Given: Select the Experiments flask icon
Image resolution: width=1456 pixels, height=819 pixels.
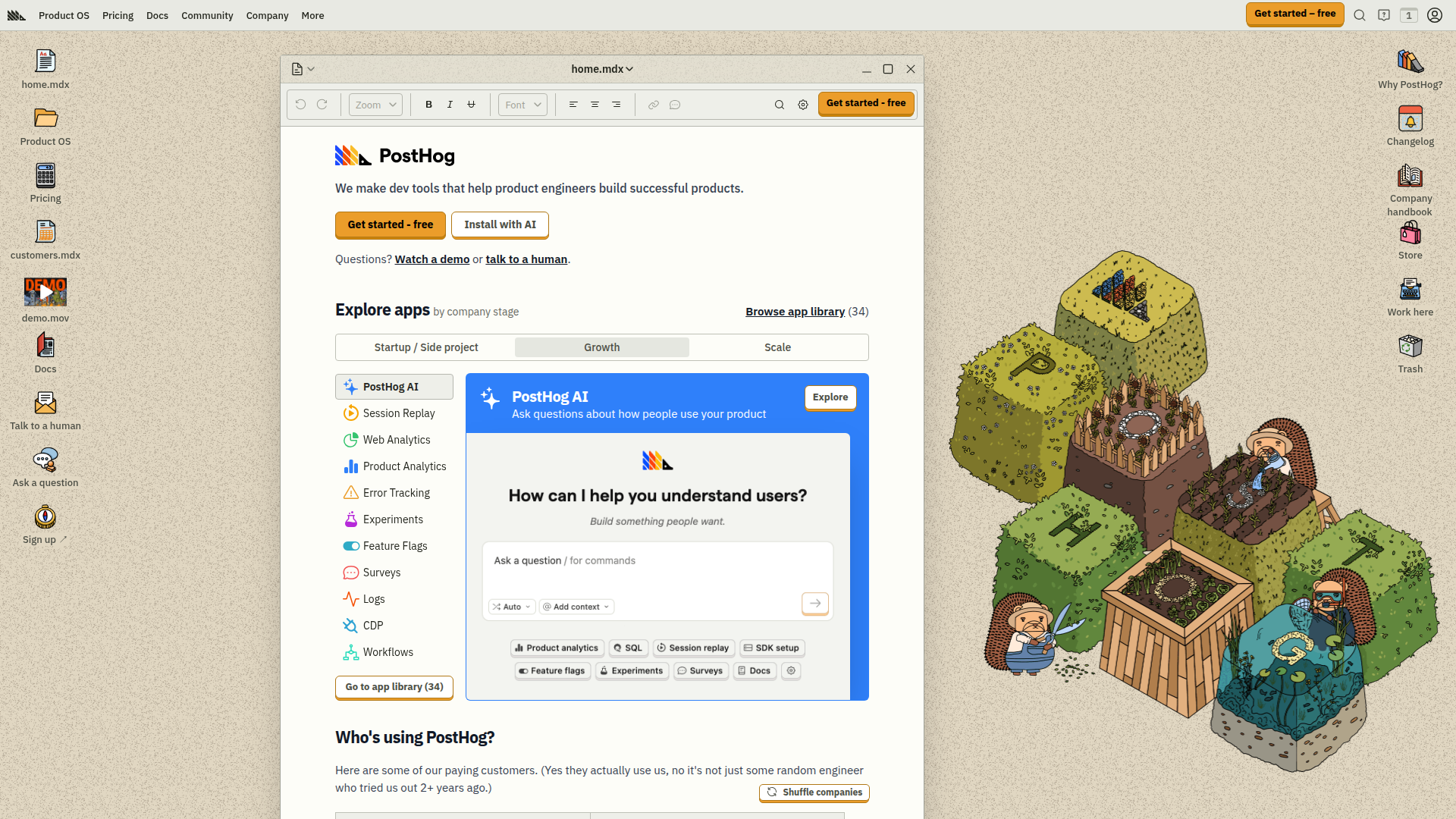Looking at the screenshot, I should click(351, 519).
